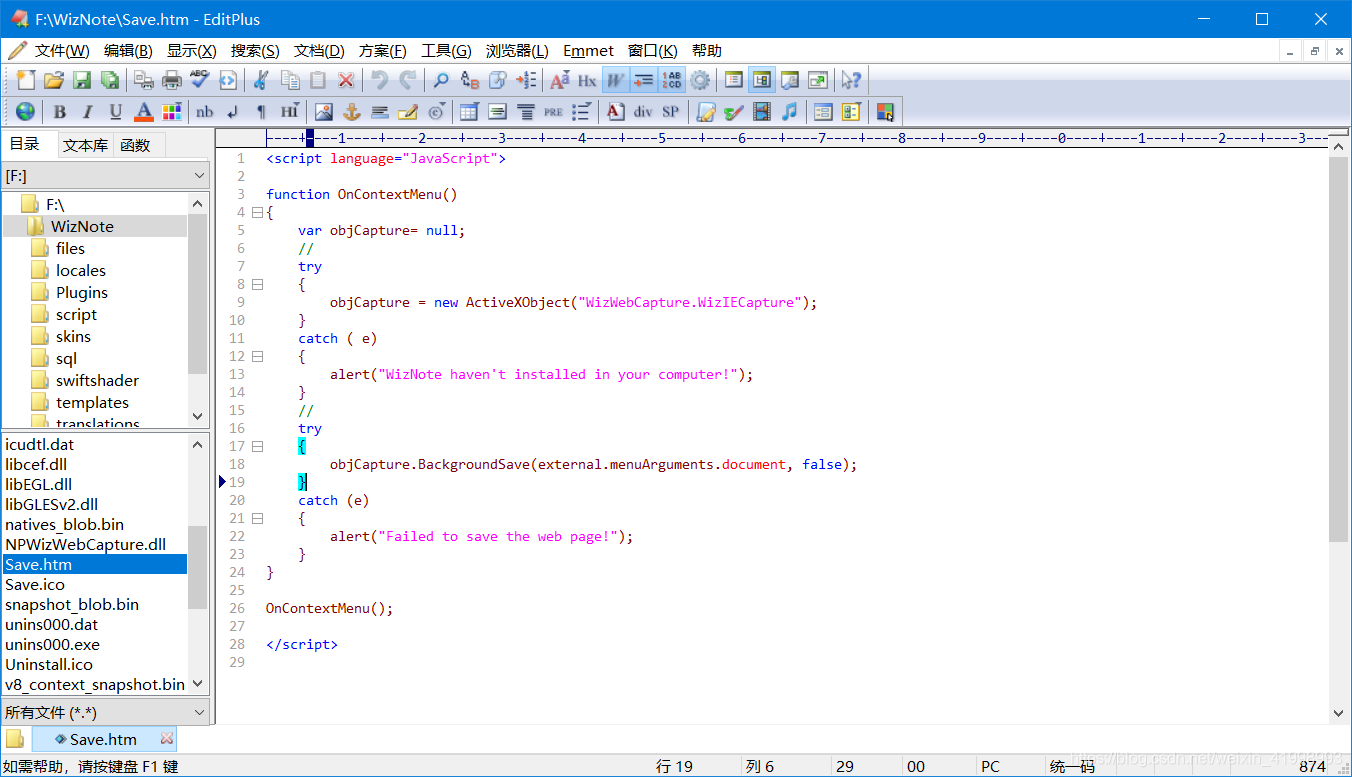Open the HI heading dropdown

pyautogui.click(x=289, y=111)
